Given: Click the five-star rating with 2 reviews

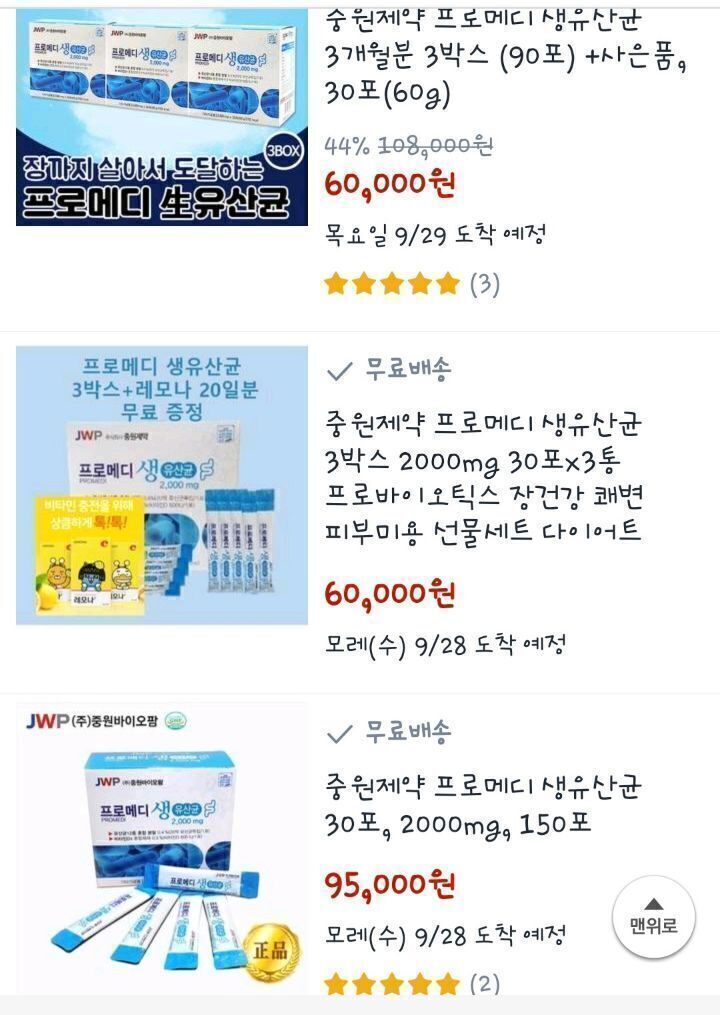Looking at the screenshot, I should 392,985.
